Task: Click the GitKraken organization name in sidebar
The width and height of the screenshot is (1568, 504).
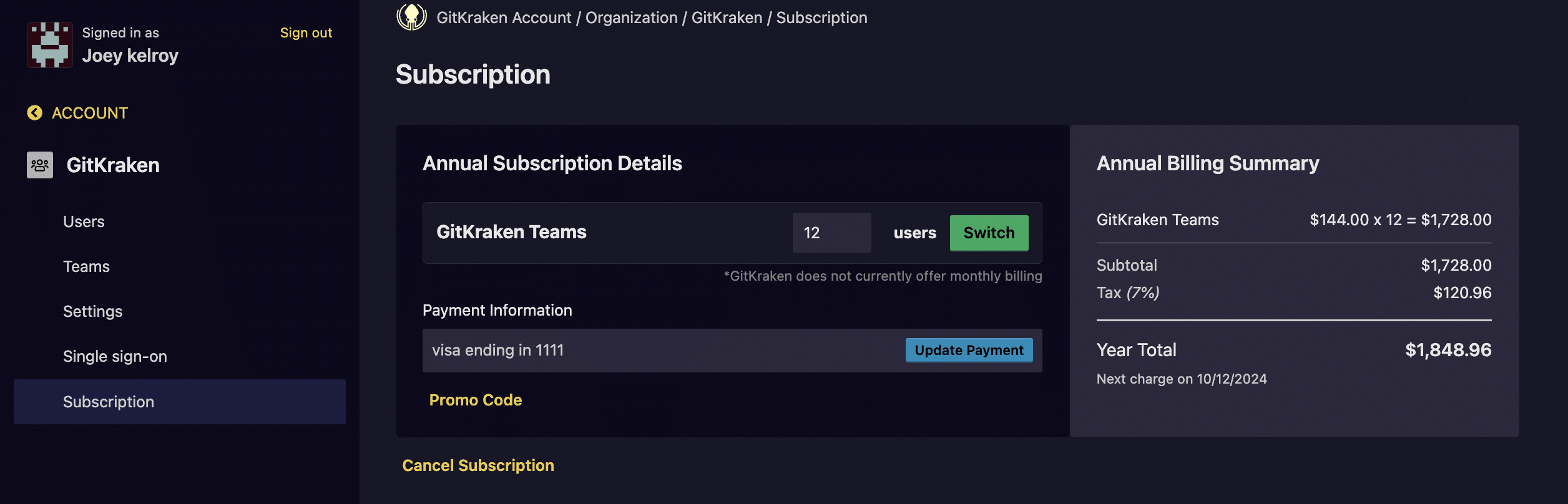Action: click(113, 165)
